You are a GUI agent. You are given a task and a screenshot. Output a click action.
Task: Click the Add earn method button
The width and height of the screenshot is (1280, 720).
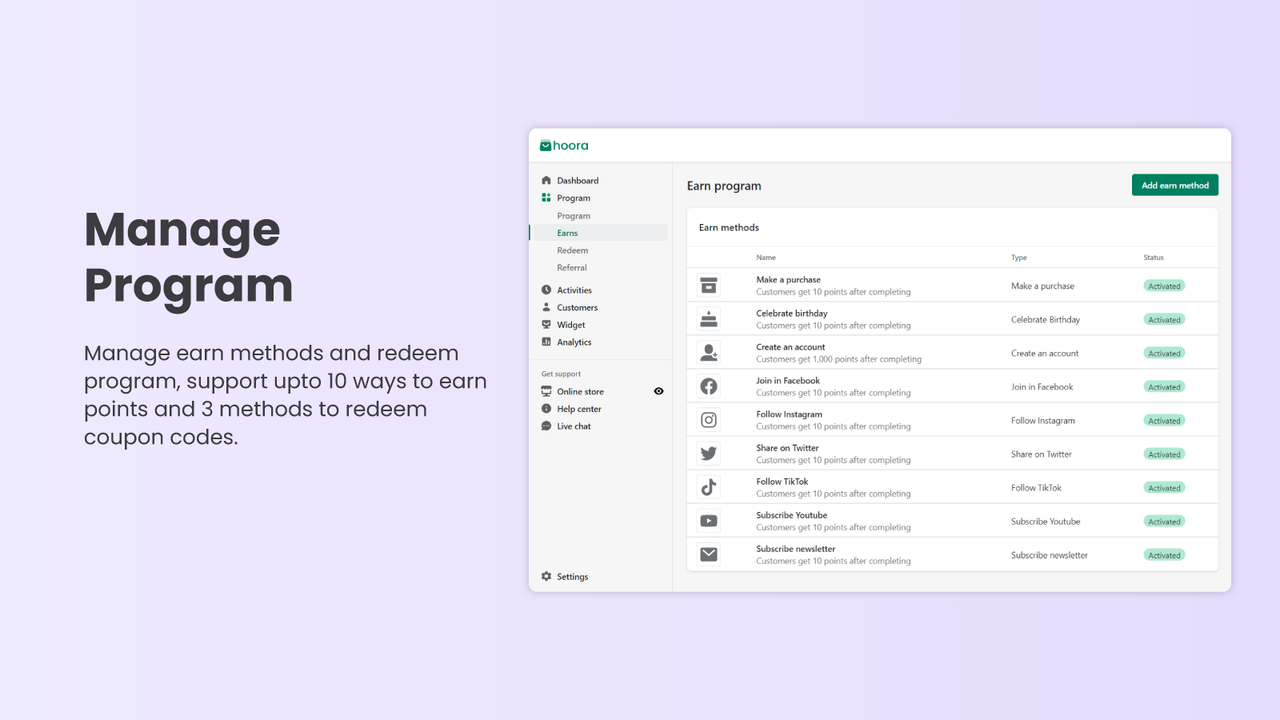(1174, 184)
